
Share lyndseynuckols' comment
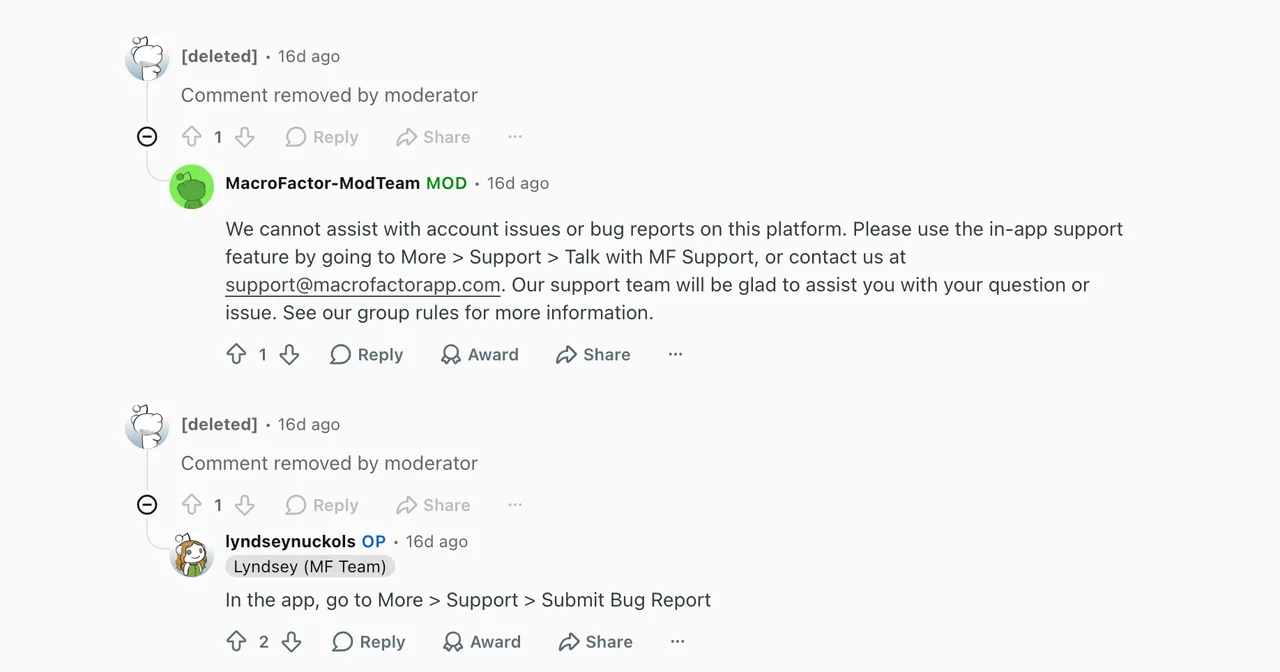click(595, 641)
